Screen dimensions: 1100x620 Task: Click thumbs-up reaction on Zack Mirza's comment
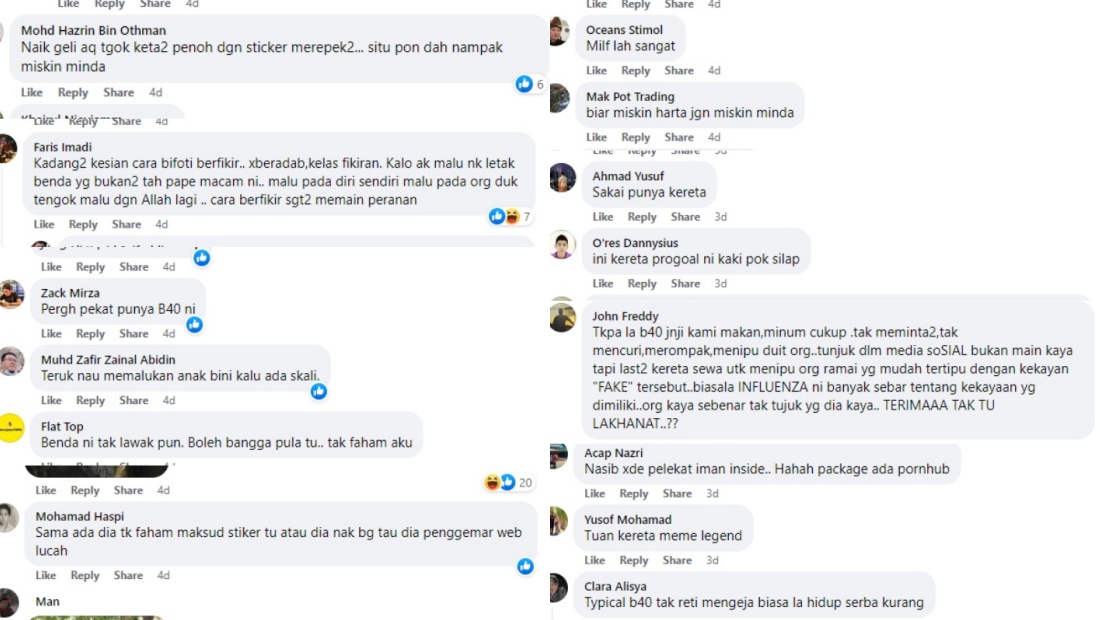coord(194,324)
